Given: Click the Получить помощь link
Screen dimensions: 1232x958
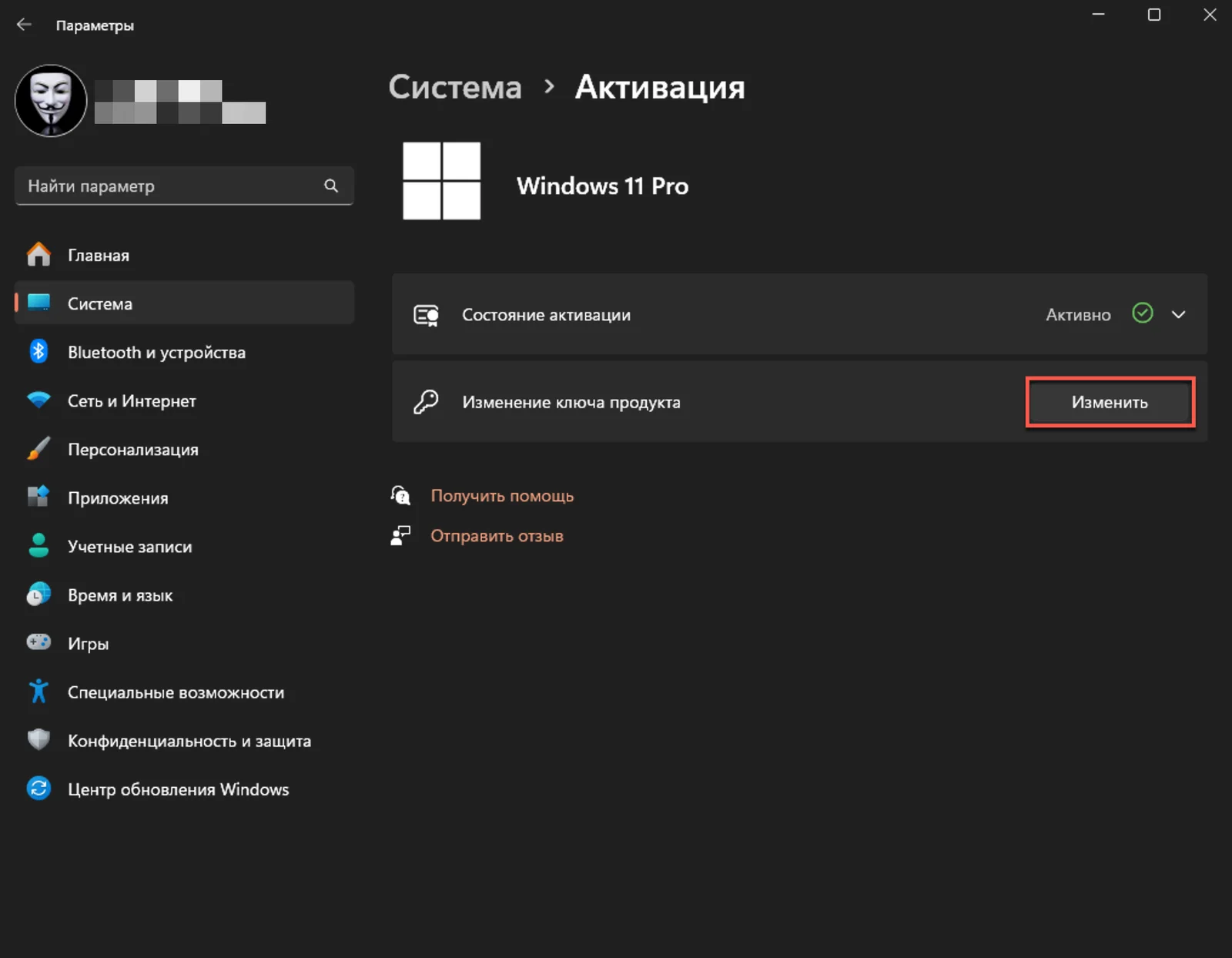Looking at the screenshot, I should pyautogui.click(x=502, y=495).
